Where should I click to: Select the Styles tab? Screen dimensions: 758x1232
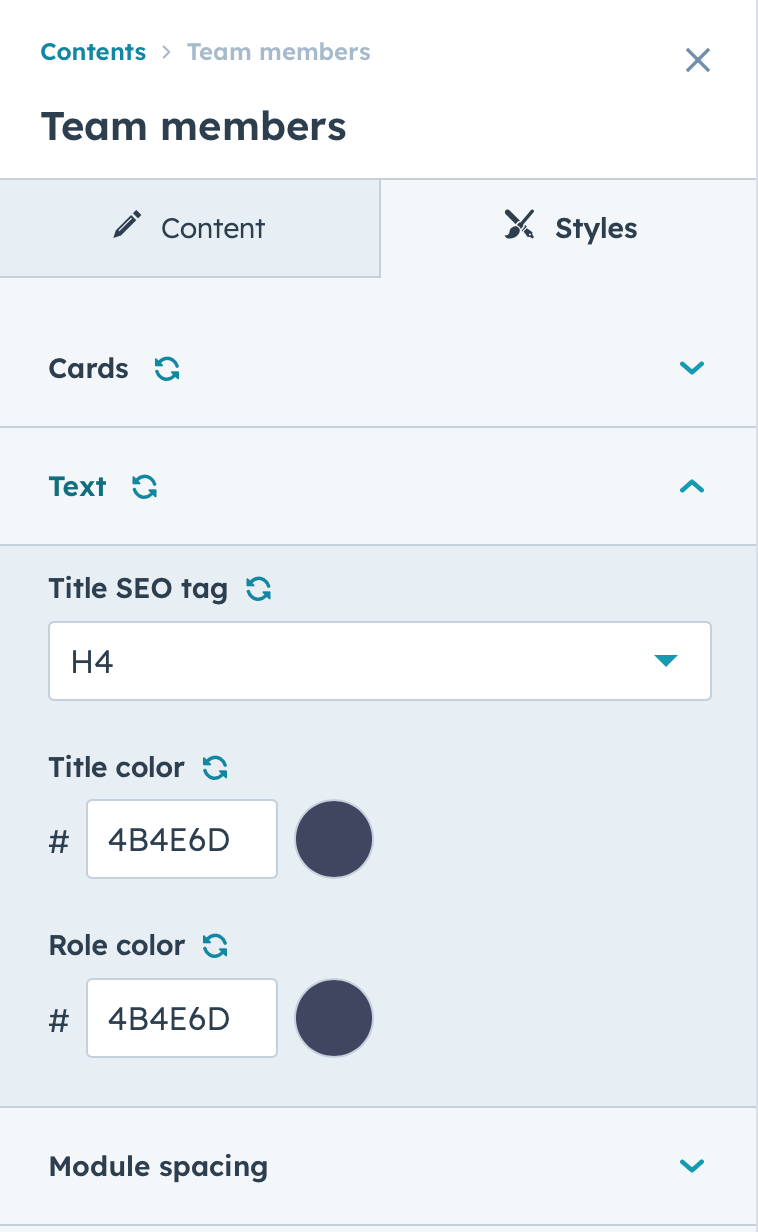[x=569, y=228]
